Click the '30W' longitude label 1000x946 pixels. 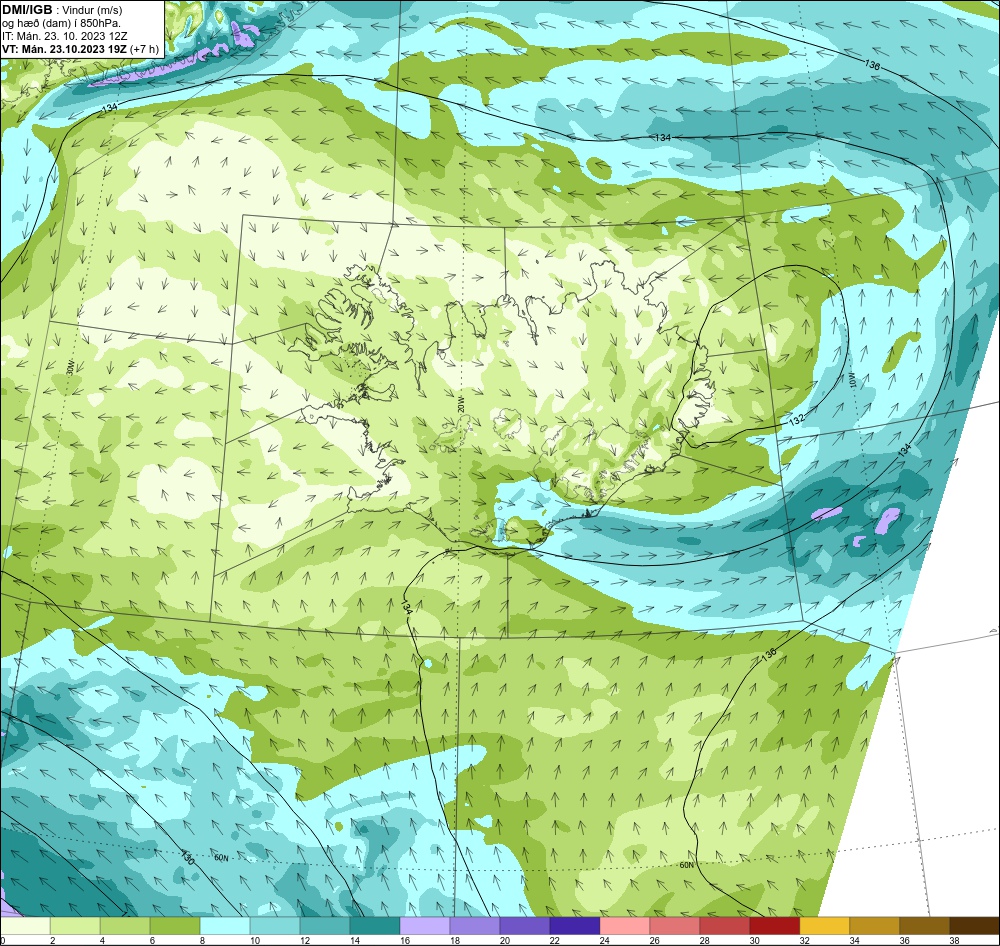click(x=70, y=367)
